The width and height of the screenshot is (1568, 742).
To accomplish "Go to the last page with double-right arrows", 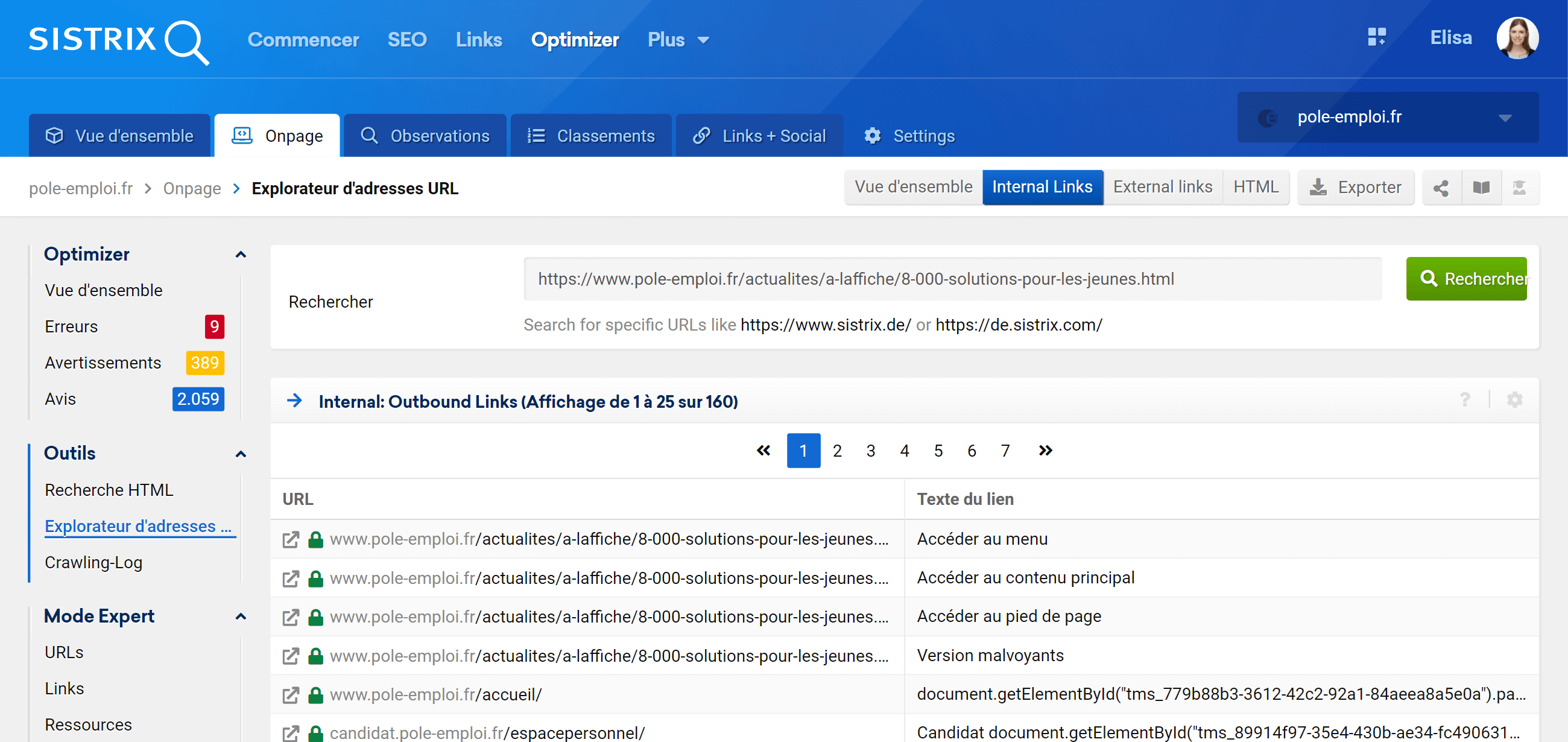I will click(1045, 451).
